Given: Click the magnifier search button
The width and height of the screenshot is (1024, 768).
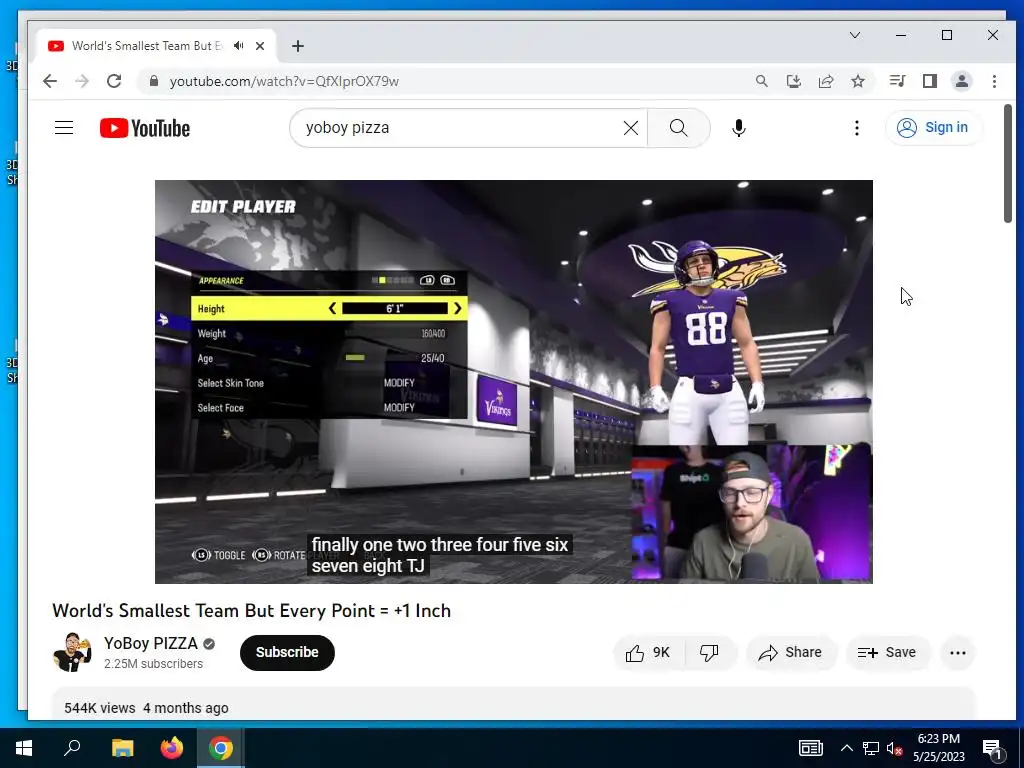Looking at the screenshot, I should (x=679, y=128).
